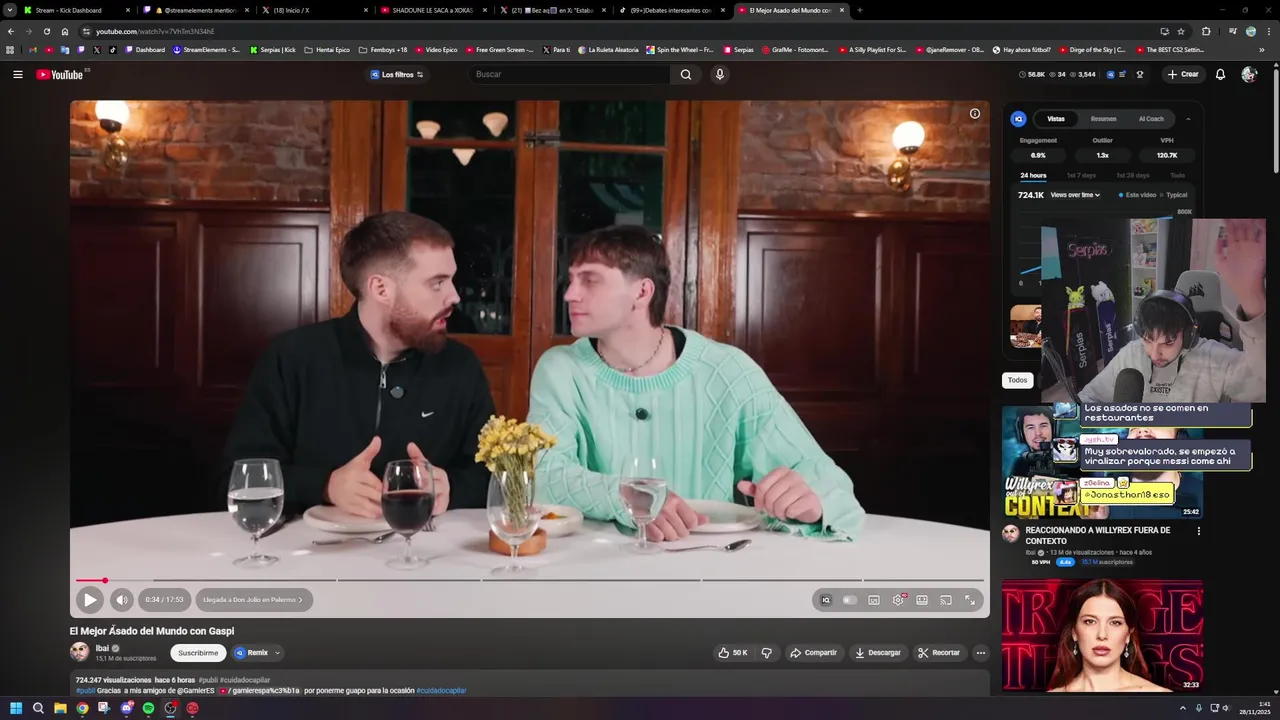Click the browser address bar URL
The image size is (1280, 720).
click(155, 31)
